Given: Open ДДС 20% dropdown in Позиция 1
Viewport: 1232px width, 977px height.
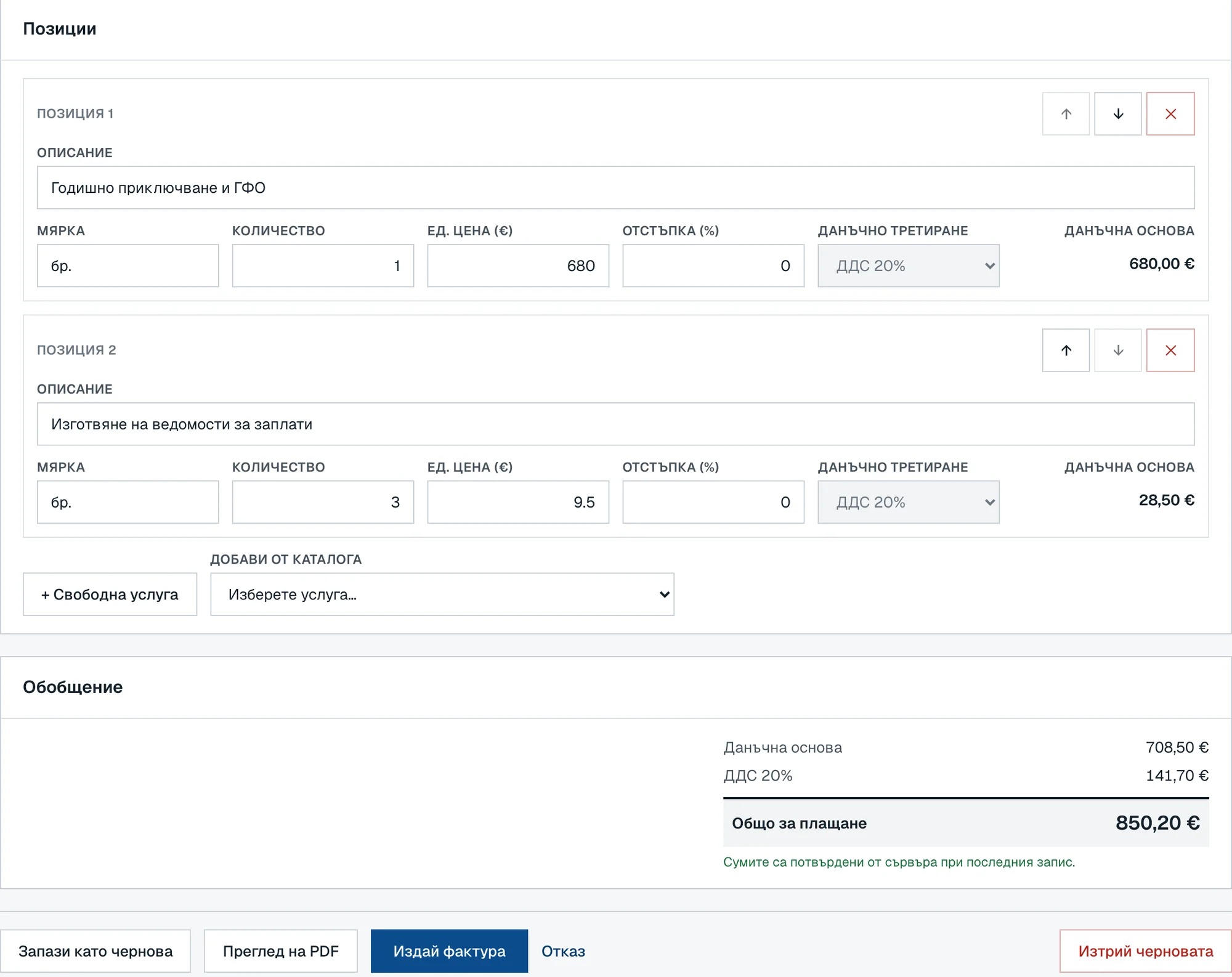Looking at the screenshot, I should point(909,266).
